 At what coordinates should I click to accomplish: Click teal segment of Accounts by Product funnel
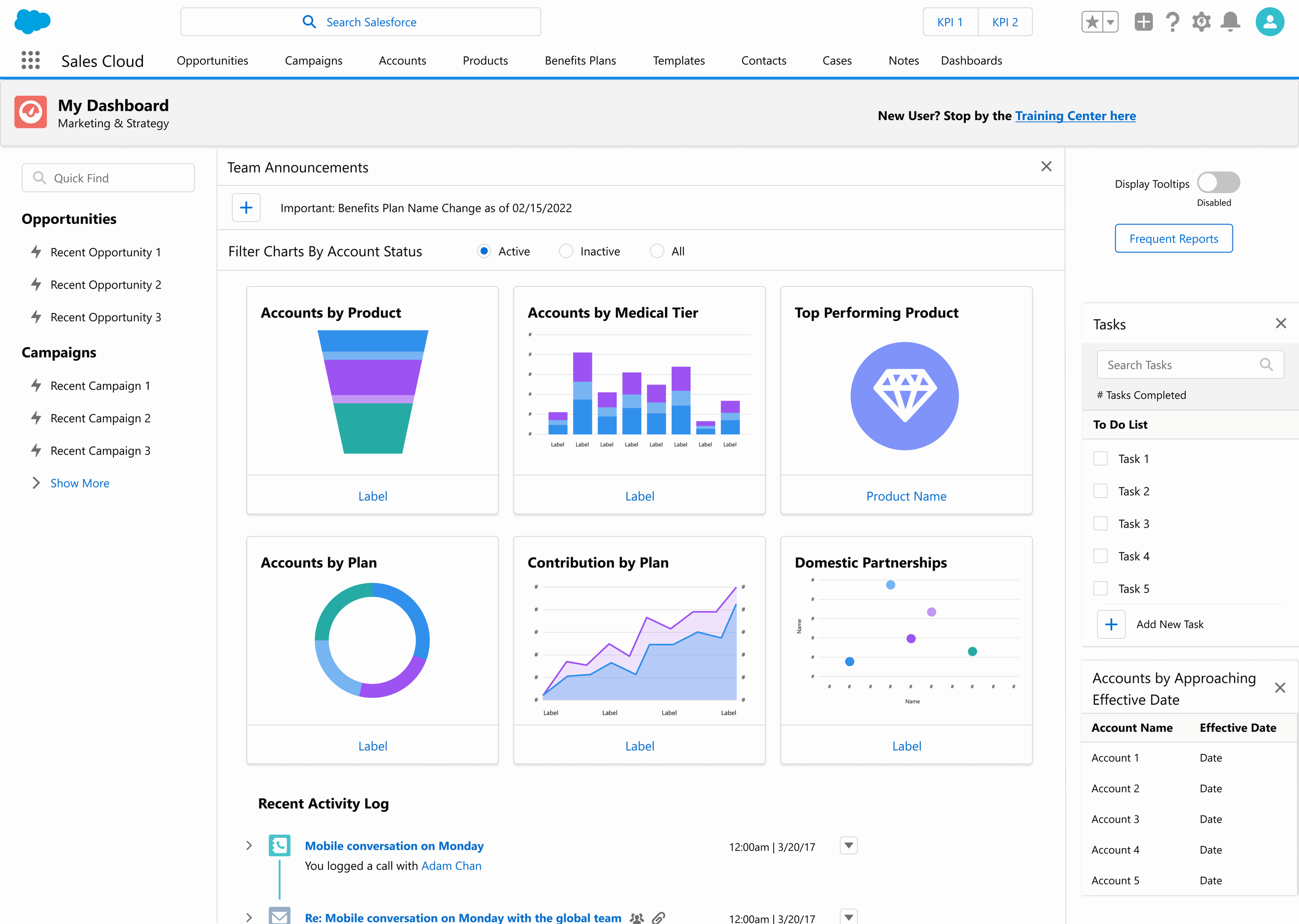click(373, 428)
